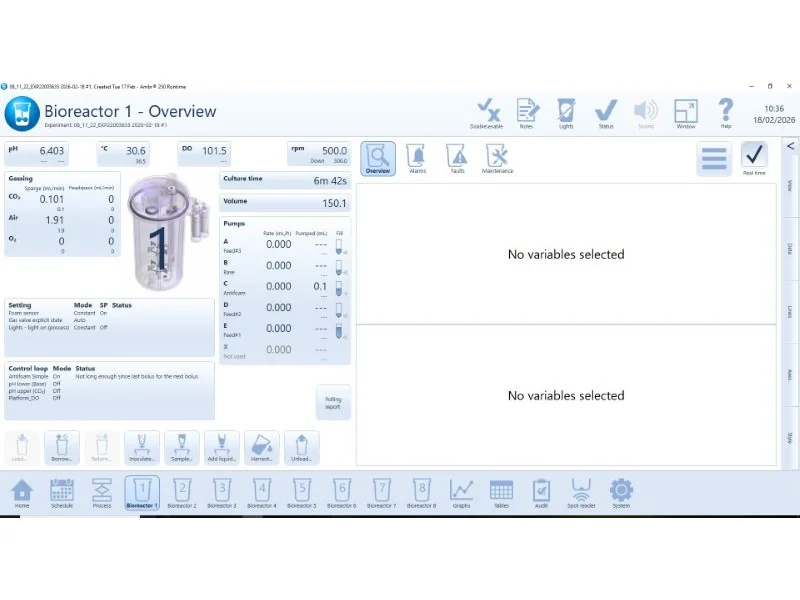Switch to Bioreactor 8
This screenshot has width=800, height=600.
[421, 493]
